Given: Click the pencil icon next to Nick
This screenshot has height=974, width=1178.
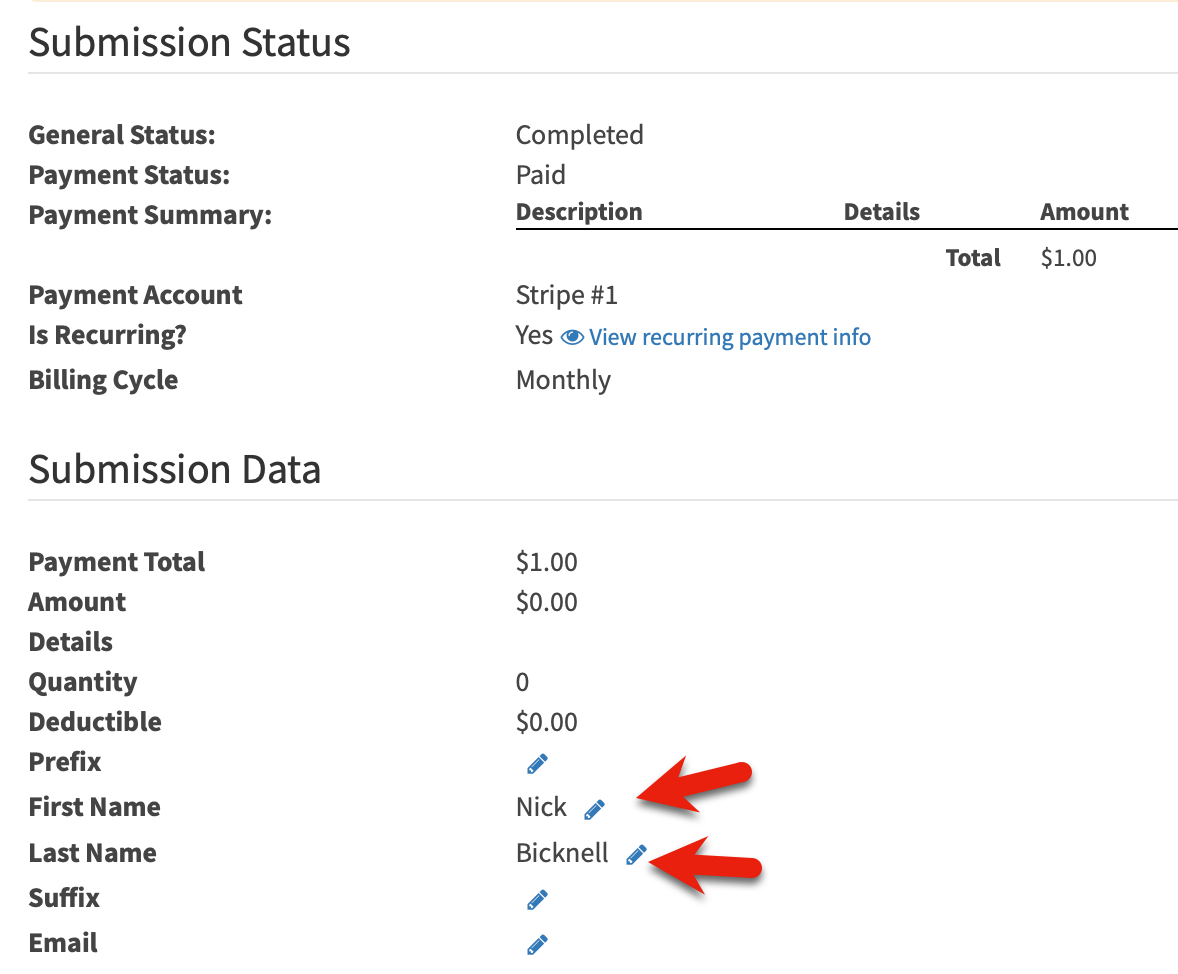Looking at the screenshot, I should pyautogui.click(x=594, y=809).
